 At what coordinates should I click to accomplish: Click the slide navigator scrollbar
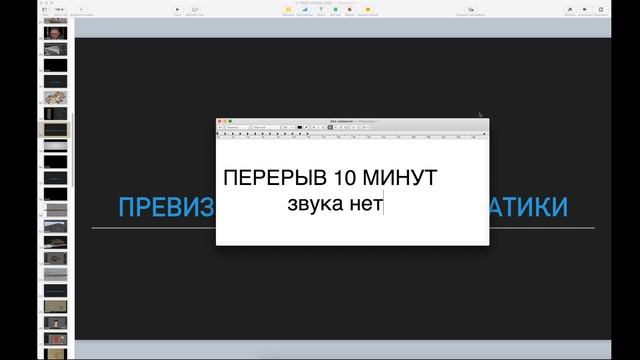[x=73, y=149]
